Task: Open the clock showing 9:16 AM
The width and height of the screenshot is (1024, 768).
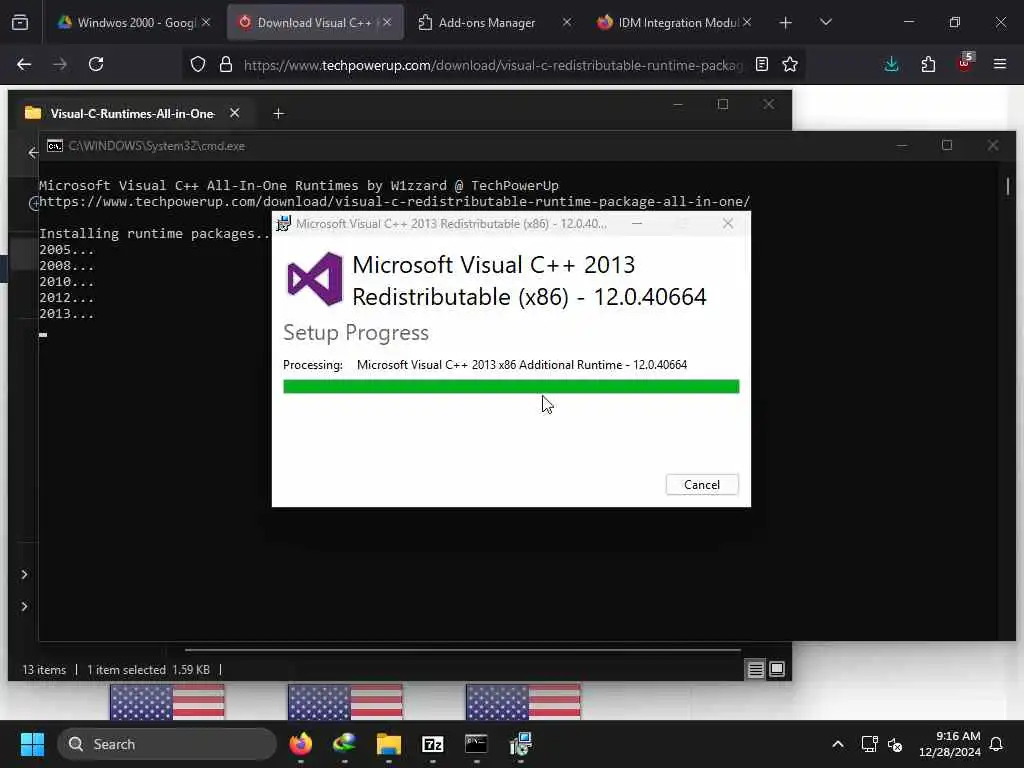Action: [x=950, y=744]
